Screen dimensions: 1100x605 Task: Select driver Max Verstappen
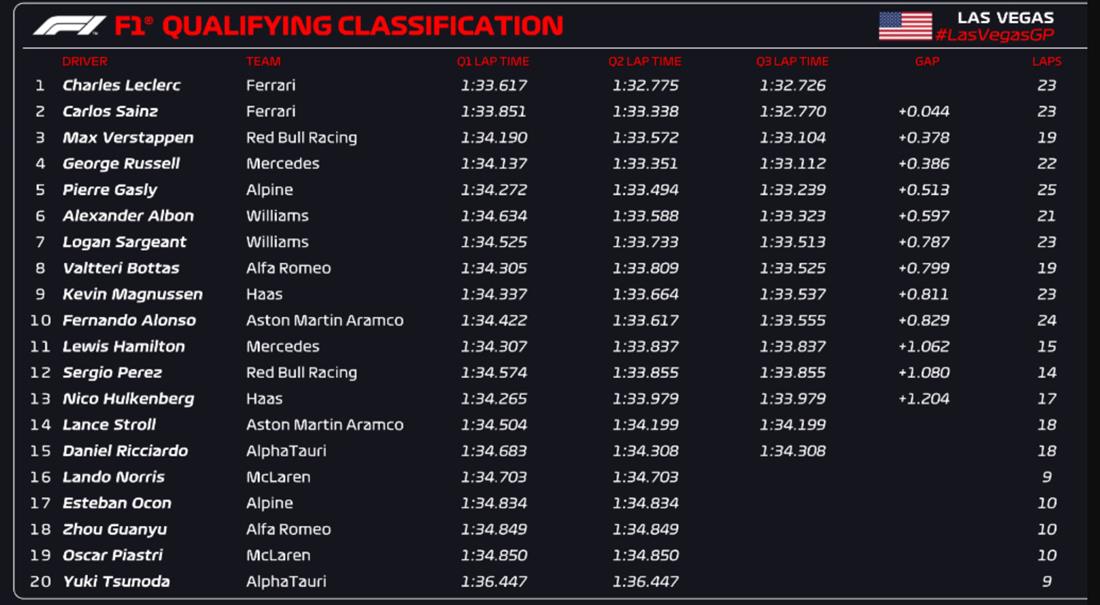pyautogui.click(x=128, y=138)
